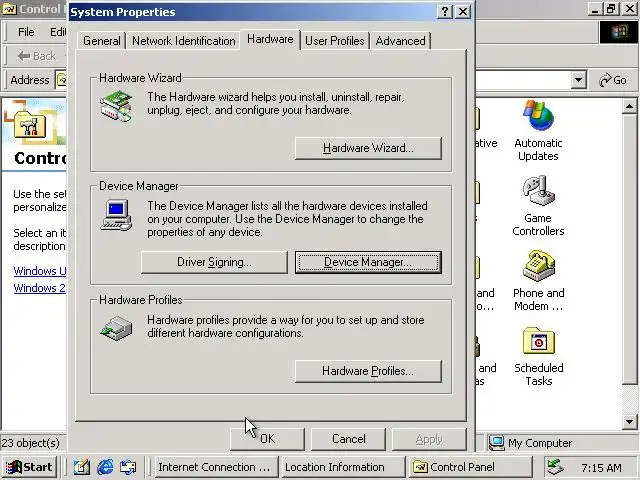Screen dimensions: 640x480
Task: Open the Hardware Profiles button
Action: pos(368,371)
